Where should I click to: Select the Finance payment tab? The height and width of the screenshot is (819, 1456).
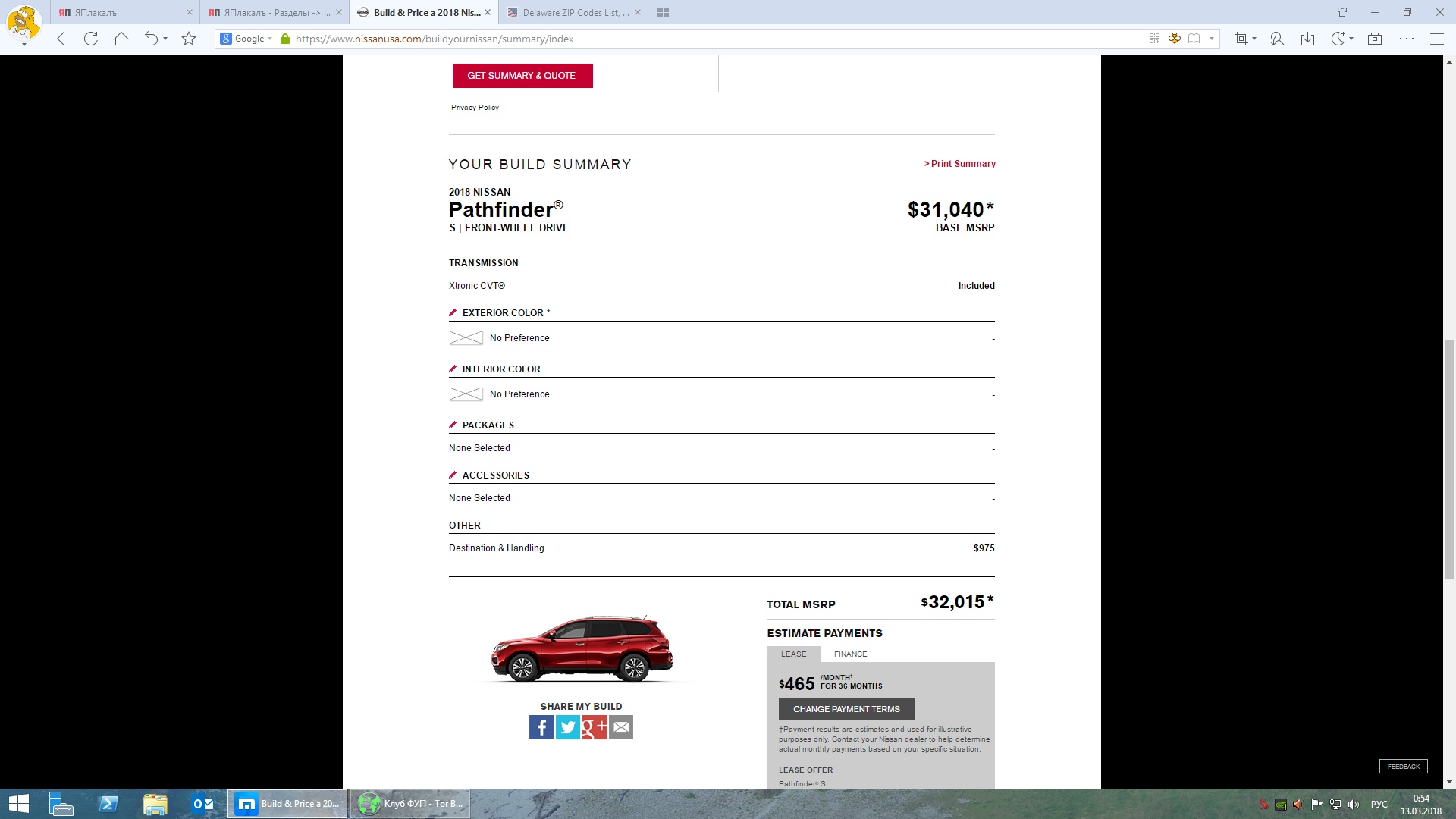pos(851,654)
